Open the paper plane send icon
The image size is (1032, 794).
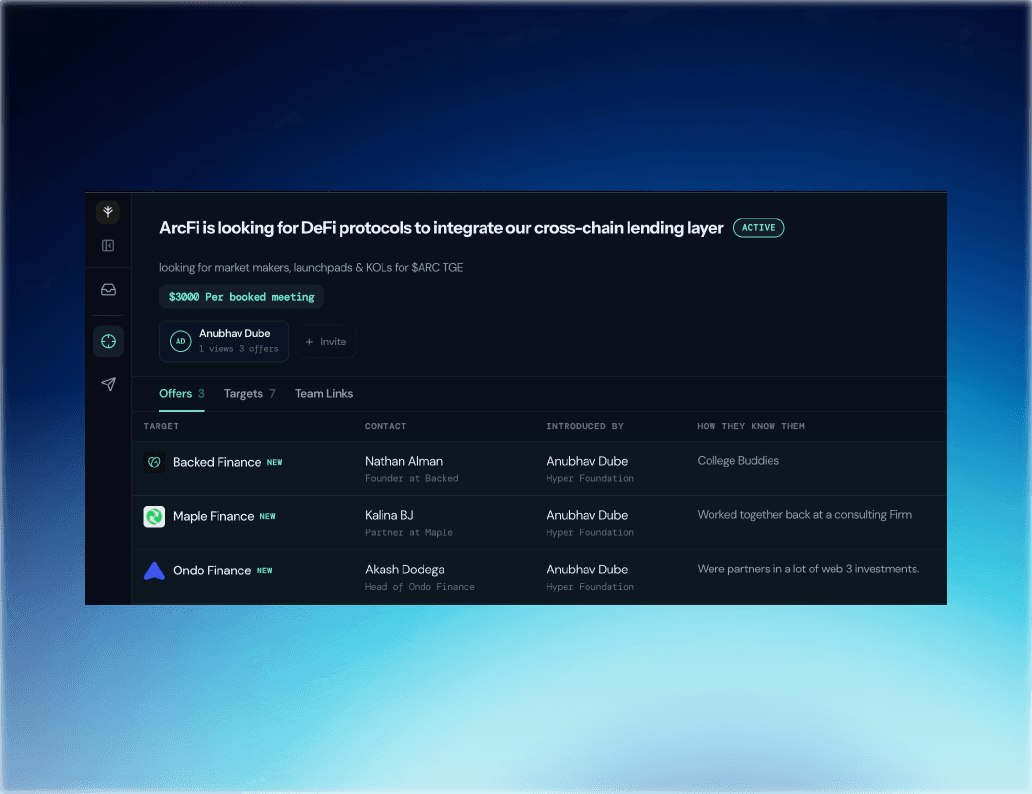tap(108, 384)
